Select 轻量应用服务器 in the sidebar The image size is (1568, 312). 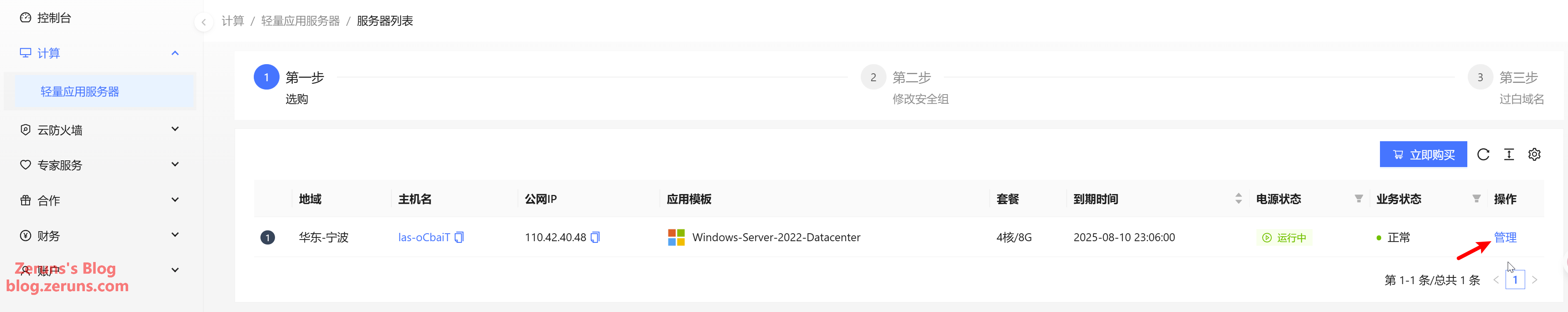click(x=80, y=91)
